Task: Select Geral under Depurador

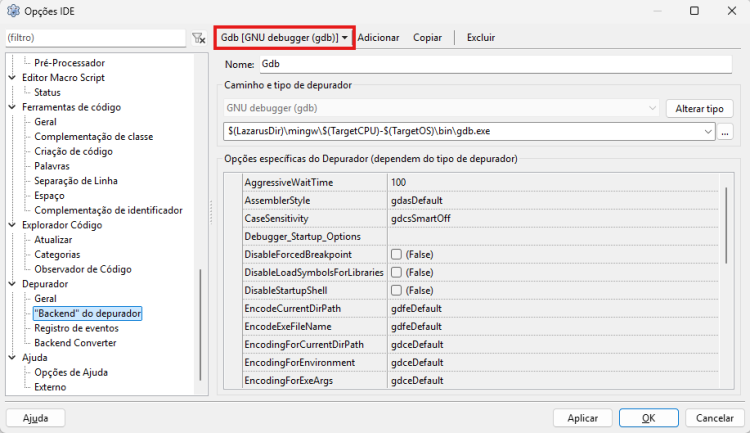Action: tap(45, 299)
